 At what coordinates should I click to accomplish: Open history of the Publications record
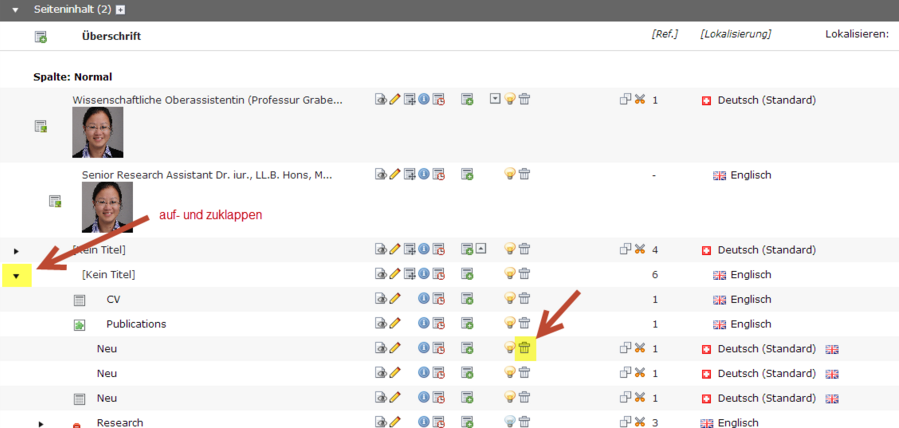click(438, 323)
